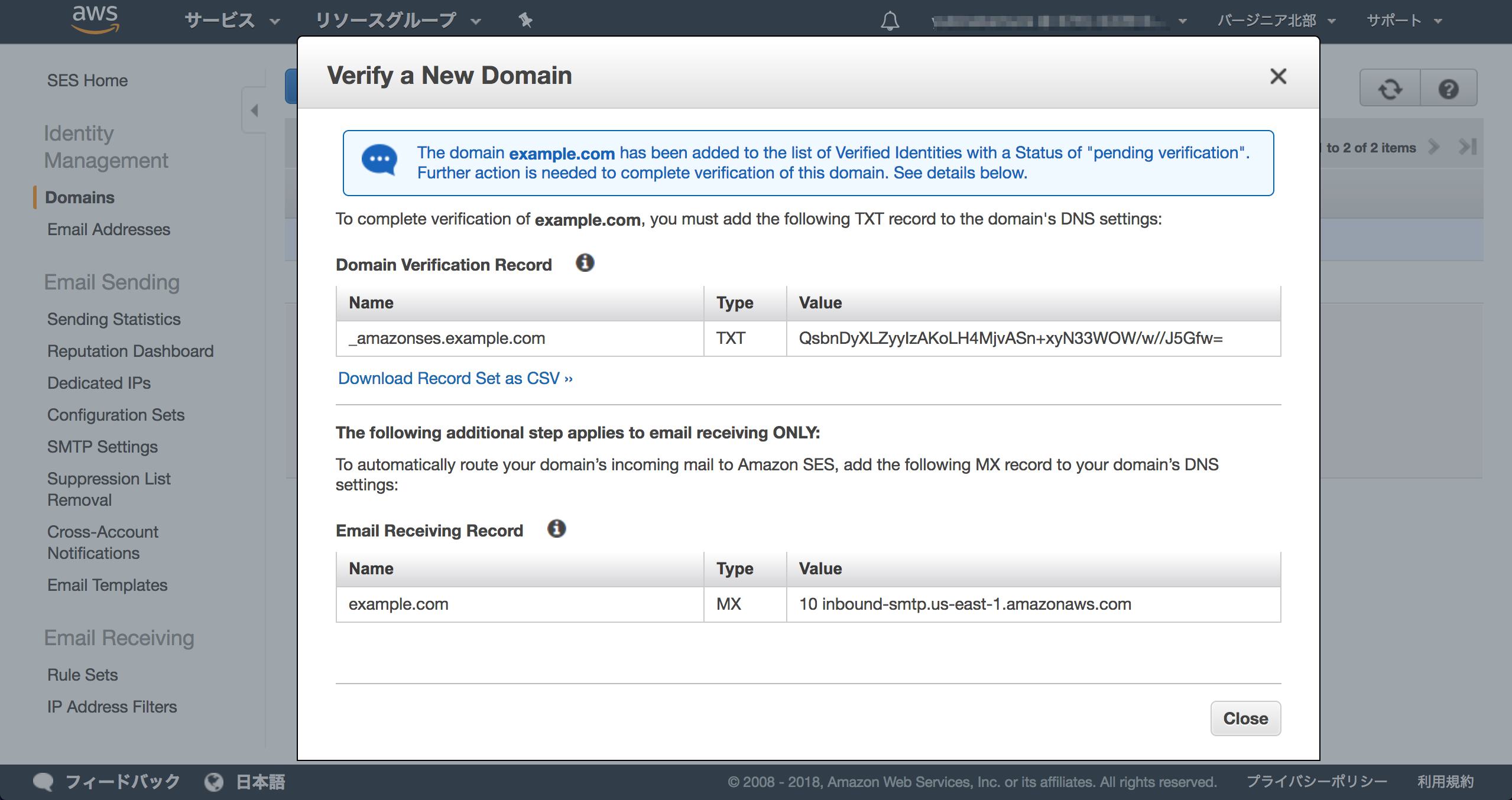This screenshot has height=800, width=1512.
Task: Open Rule Sets
Action: 82,675
